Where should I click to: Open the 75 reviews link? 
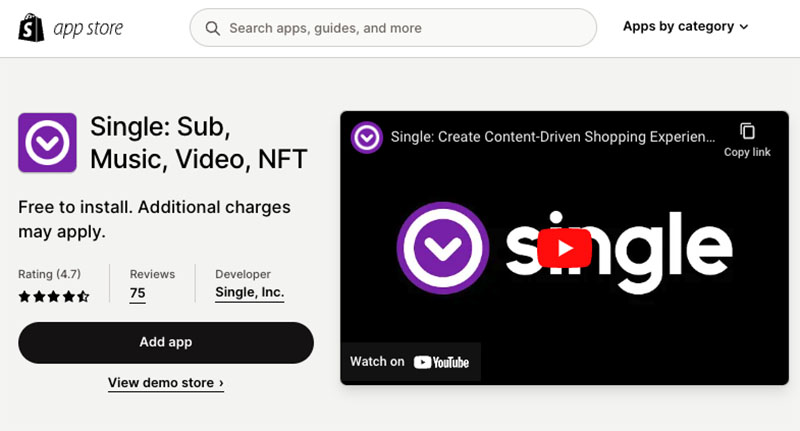pos(137,293)
